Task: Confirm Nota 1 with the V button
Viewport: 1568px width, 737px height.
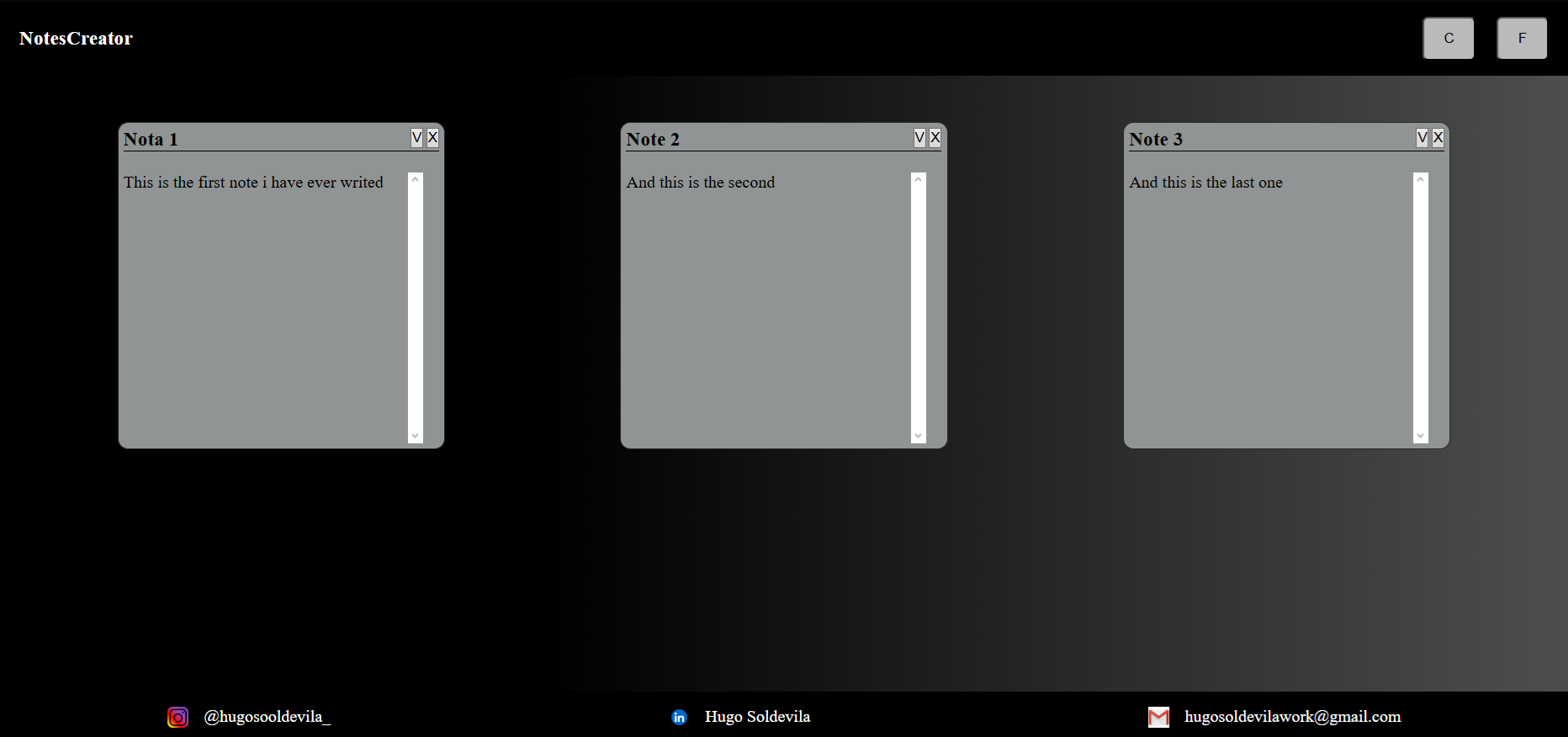Action: point(416,138)
